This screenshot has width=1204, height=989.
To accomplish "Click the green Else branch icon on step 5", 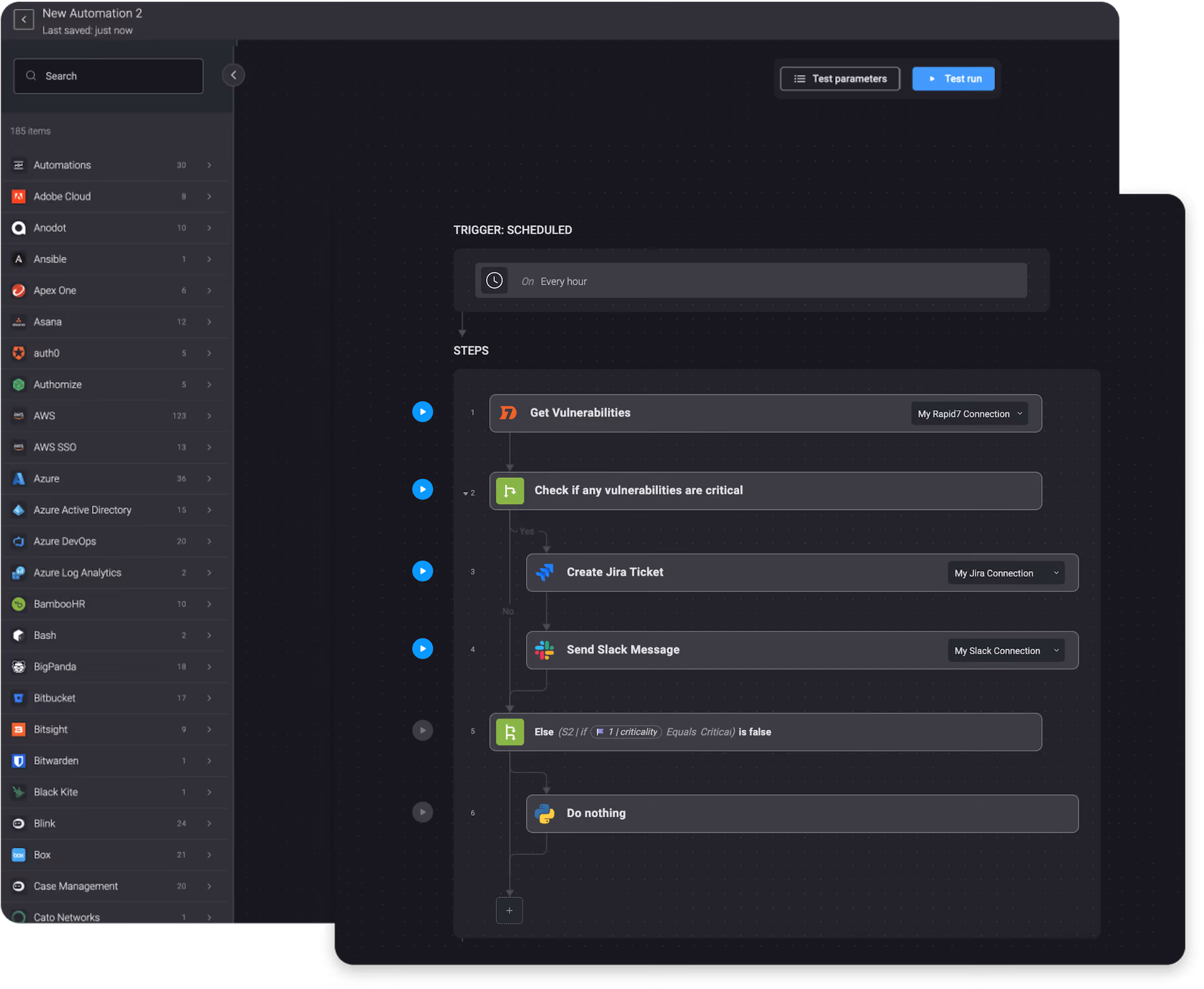I will (509, 732).
